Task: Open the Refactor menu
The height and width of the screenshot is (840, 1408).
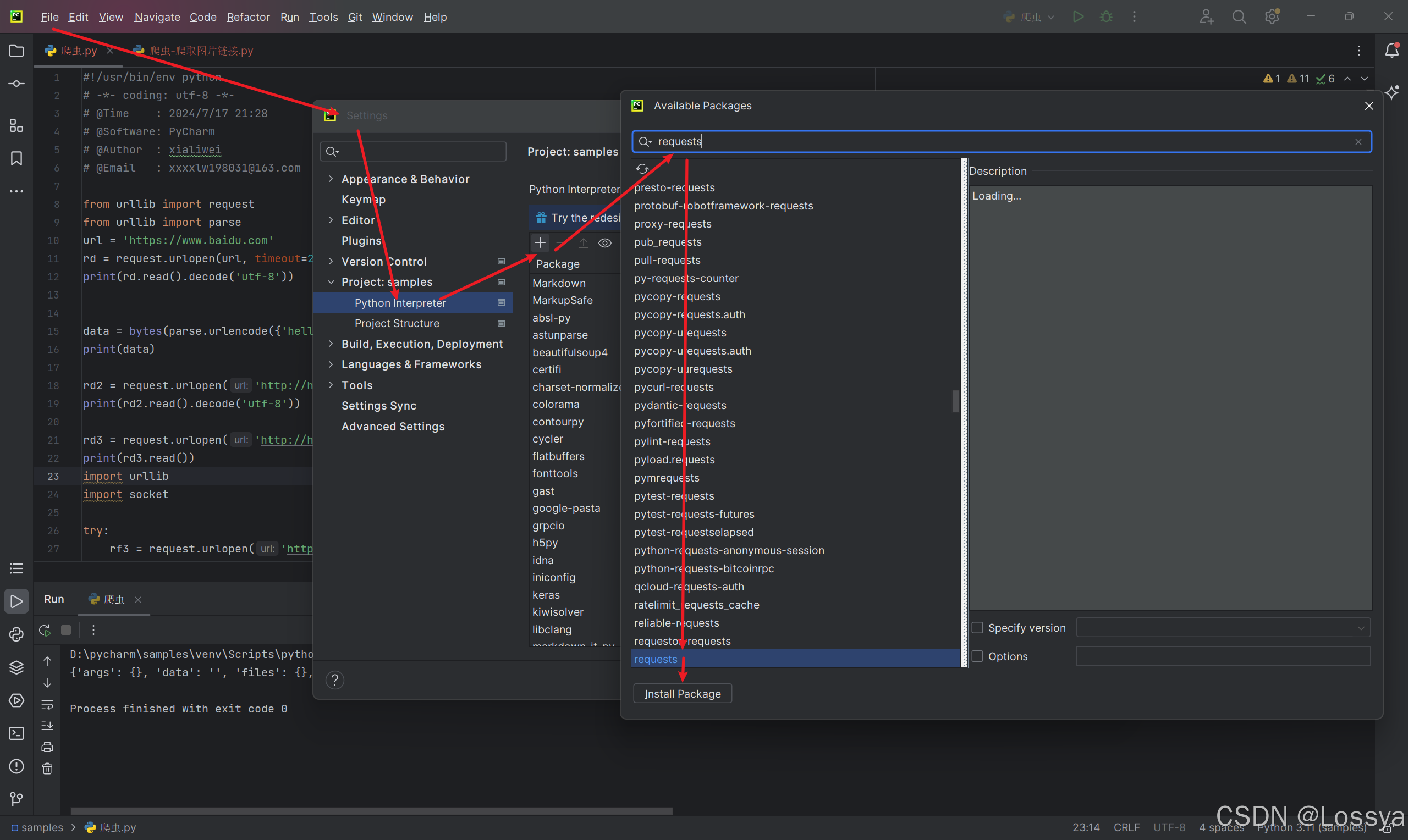Action: (x=248, y=17)
